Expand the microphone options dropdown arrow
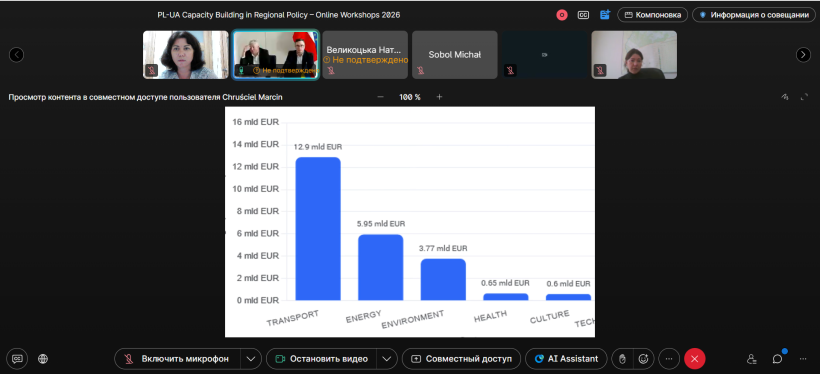Image resolution: width=820 pixels, height=374 pixels. click(251, 359)
